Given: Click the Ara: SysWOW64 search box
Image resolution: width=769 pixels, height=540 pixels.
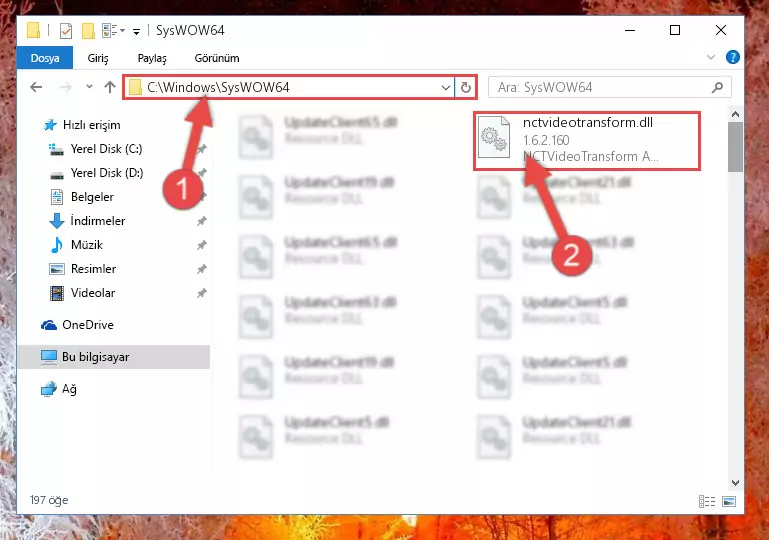Looking at the screenshot, I should pos(610,87).
